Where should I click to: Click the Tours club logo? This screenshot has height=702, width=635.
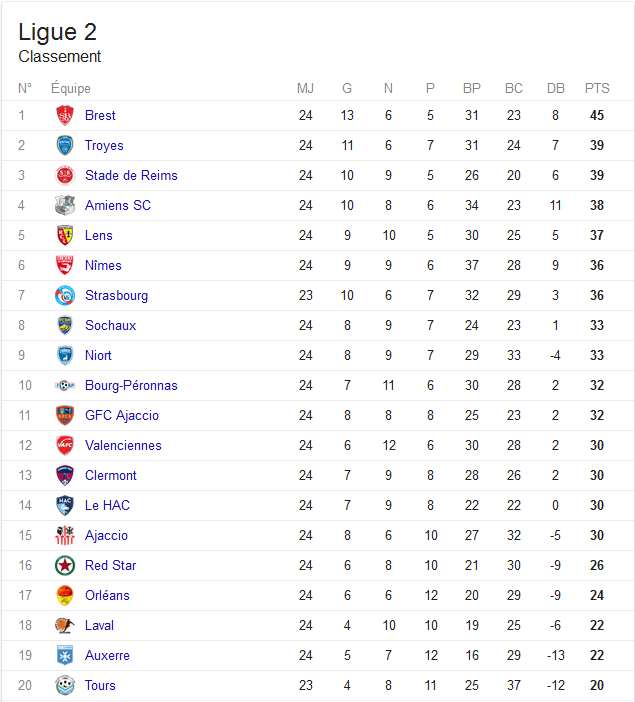pyautogui.click(x=65, y=685)
